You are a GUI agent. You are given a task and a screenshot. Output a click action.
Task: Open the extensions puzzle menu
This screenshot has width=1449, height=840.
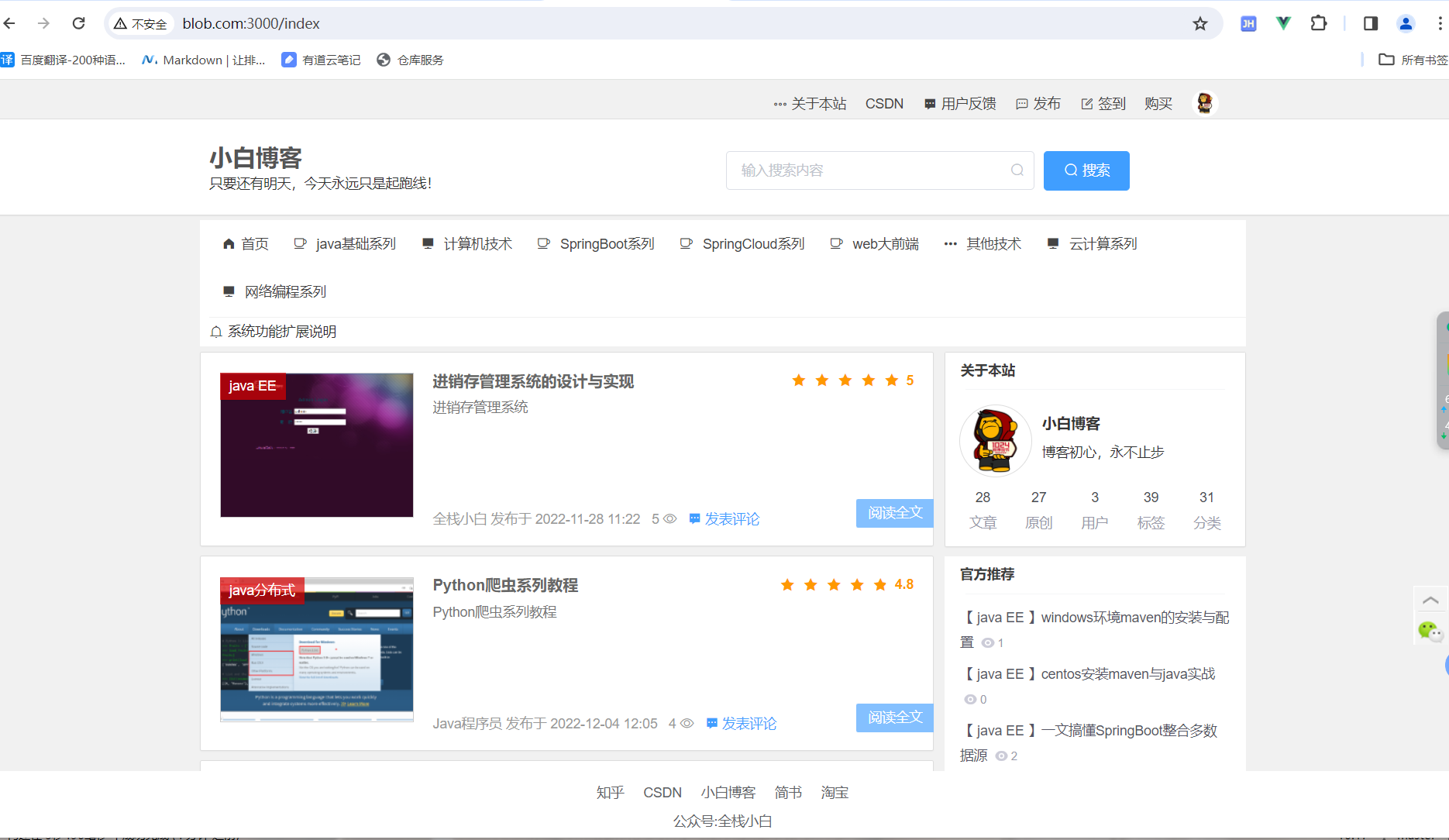[x=1318, y=23]
